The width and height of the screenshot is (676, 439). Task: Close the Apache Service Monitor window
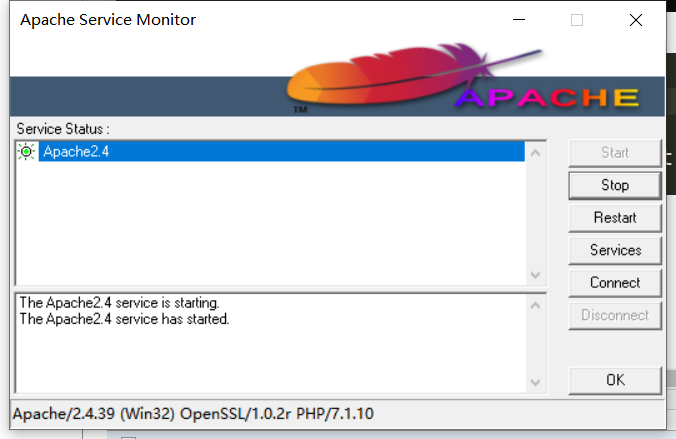[635, 20]
